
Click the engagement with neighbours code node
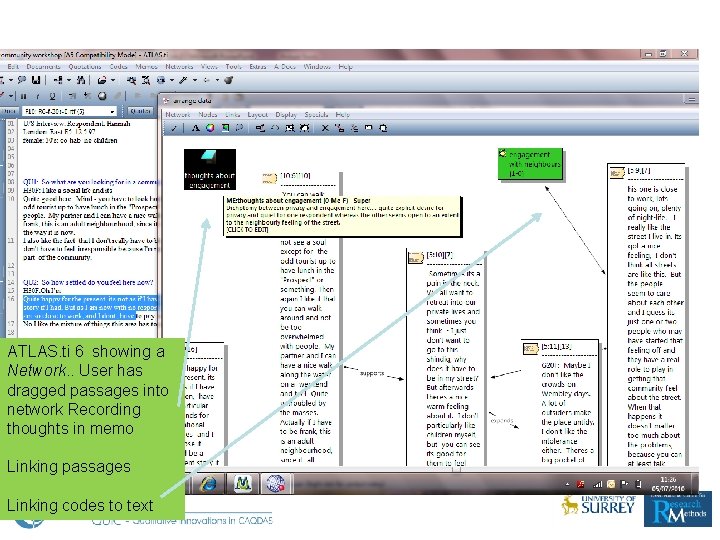pos(530,164)
